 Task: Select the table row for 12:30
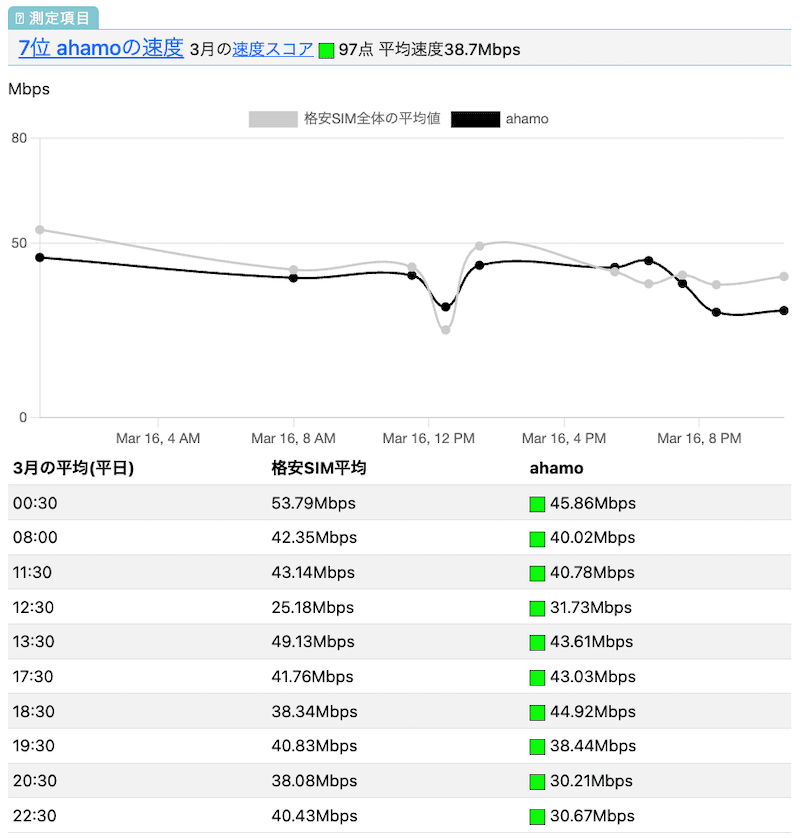coord(400,607)
